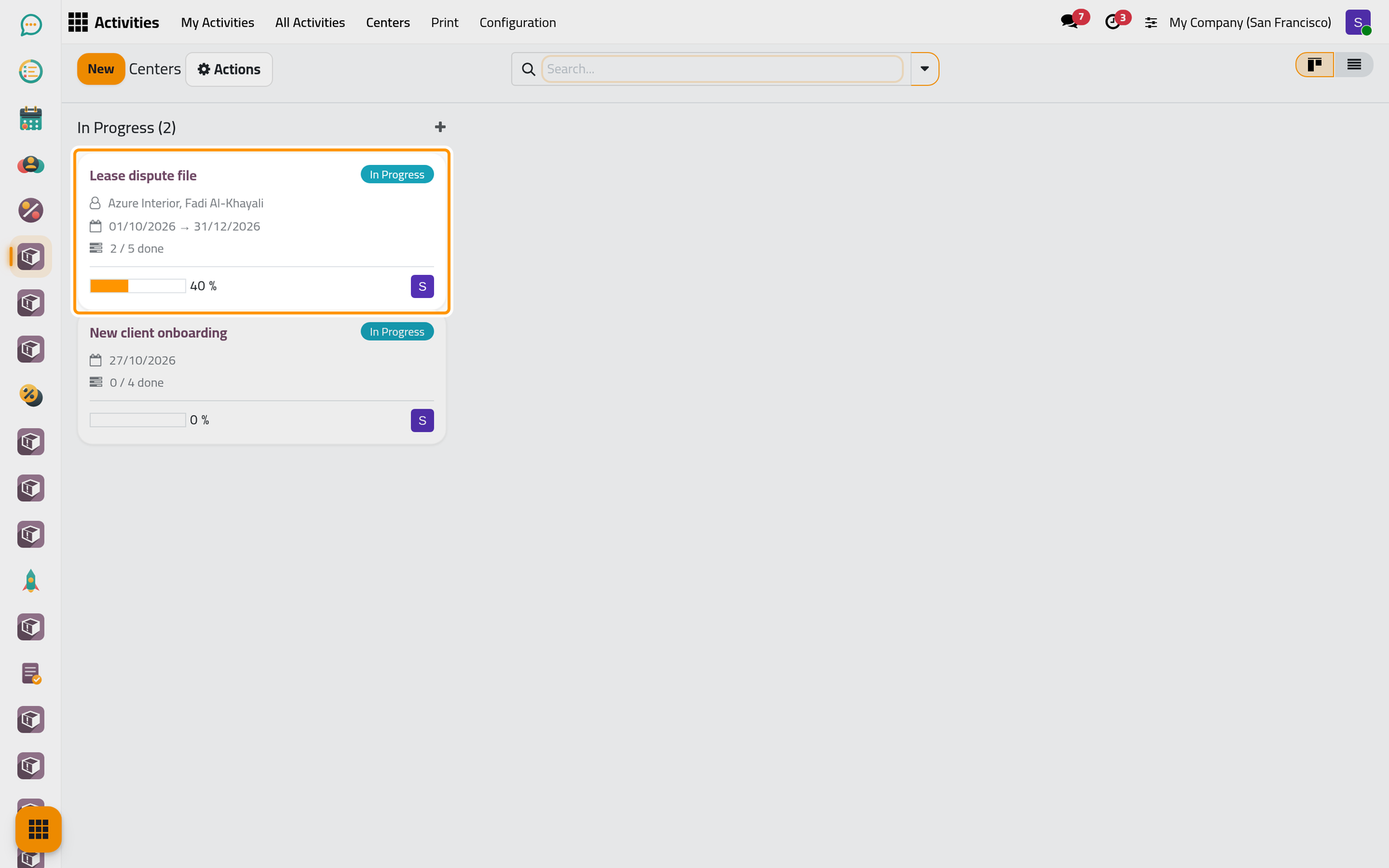Click the partner person icon beside Azure Interior

coord(95,203)
